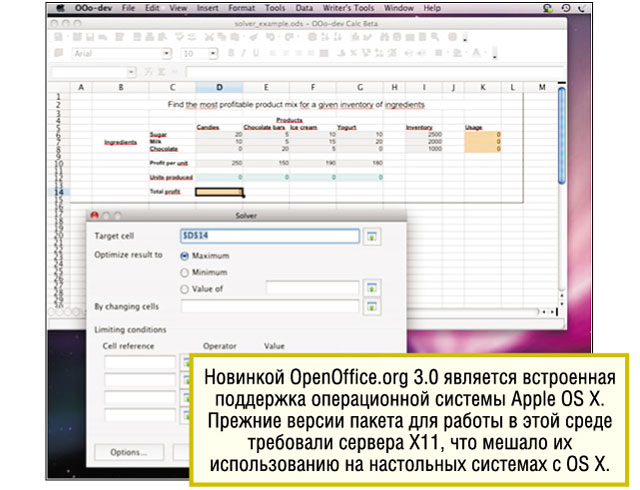The image size is (640, 490).
Task: Click the Target cell input field
Action: coord(270,236)
